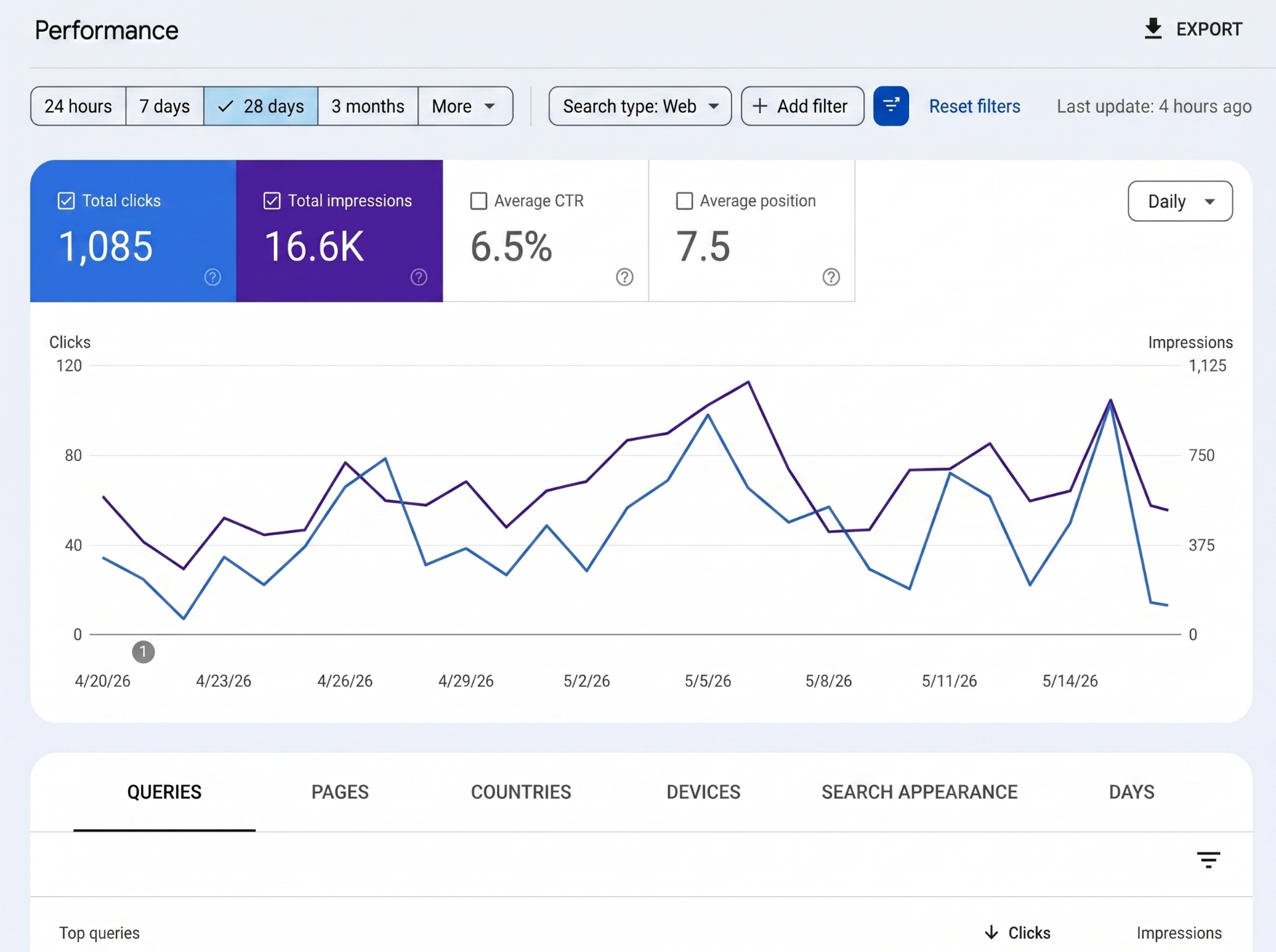Click the annotation marker 1 on chart

(x=144, y=652)
